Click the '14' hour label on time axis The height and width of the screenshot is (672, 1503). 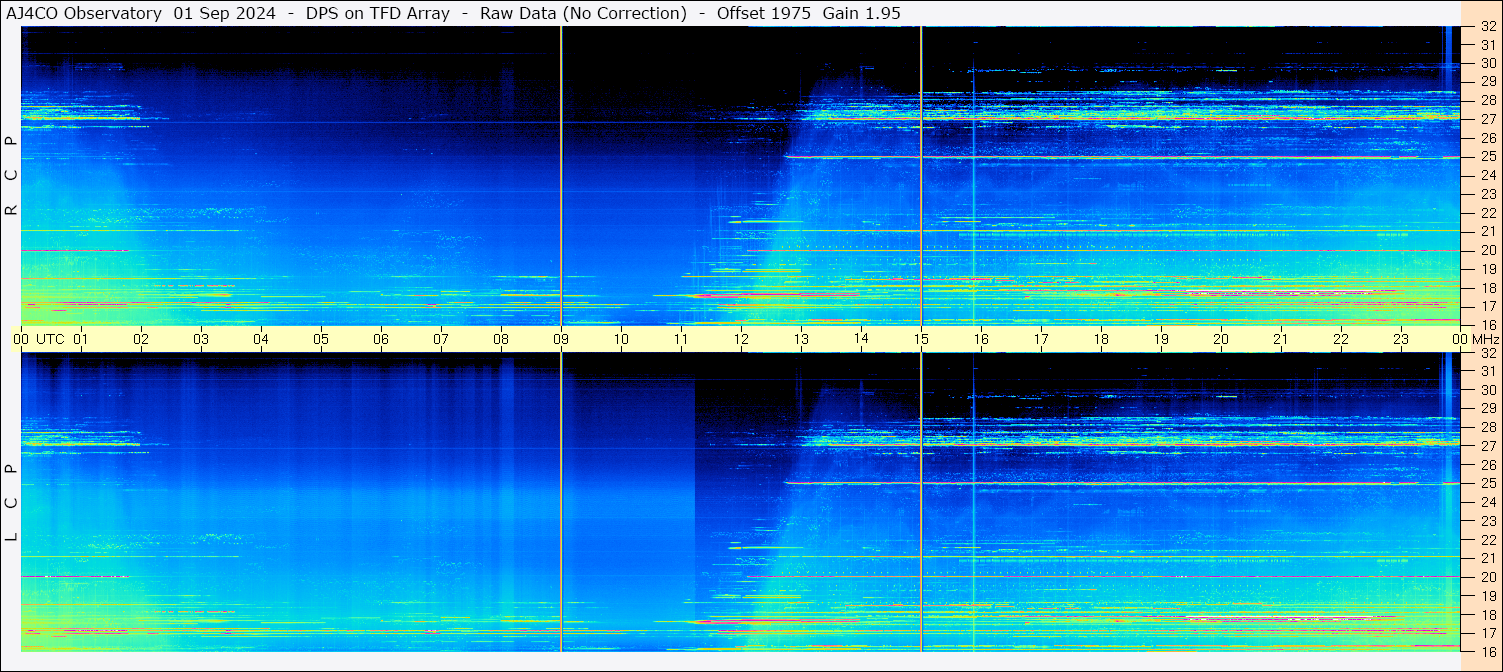click(861, 338)
